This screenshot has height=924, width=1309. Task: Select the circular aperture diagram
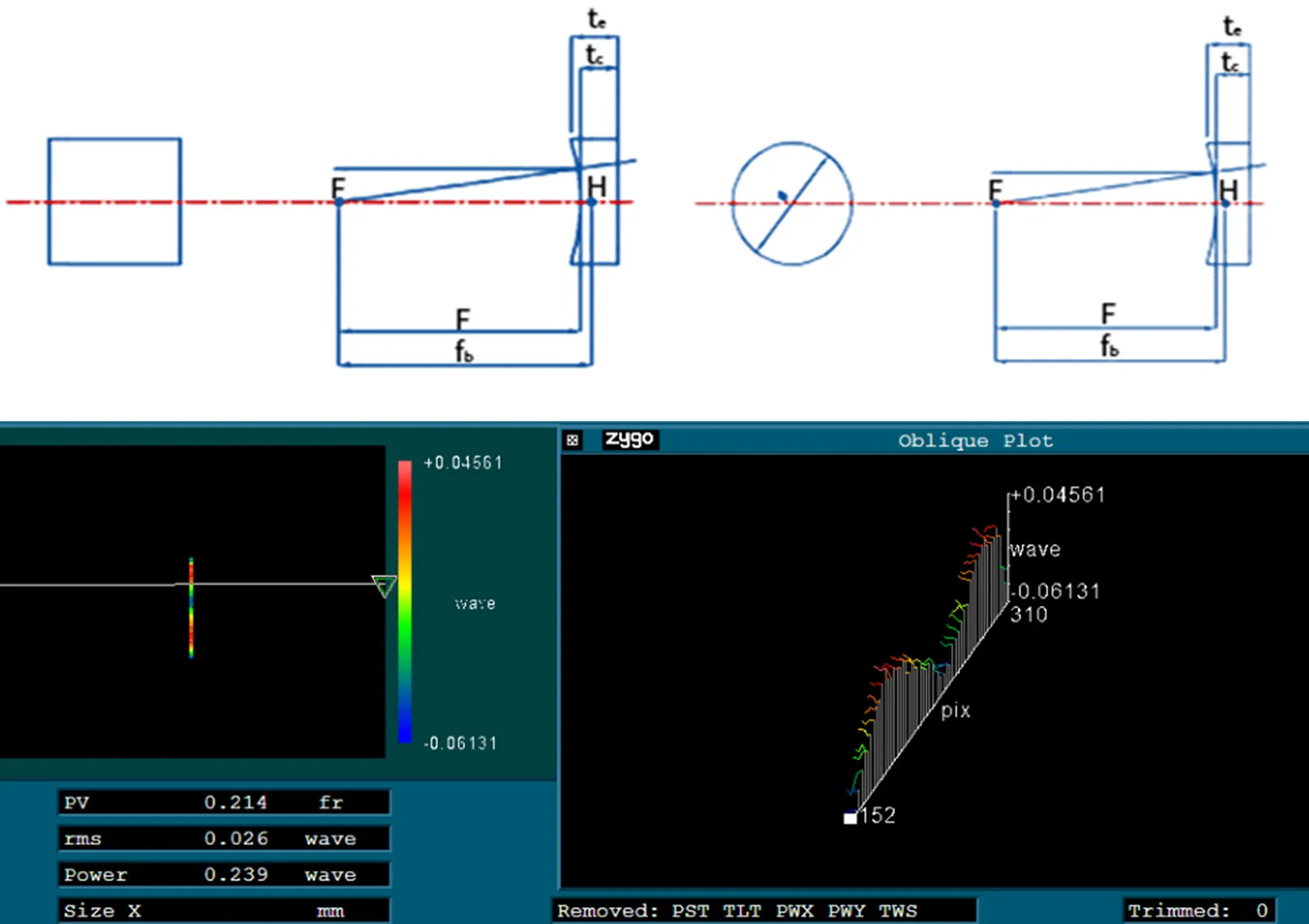tap(792, 203)
